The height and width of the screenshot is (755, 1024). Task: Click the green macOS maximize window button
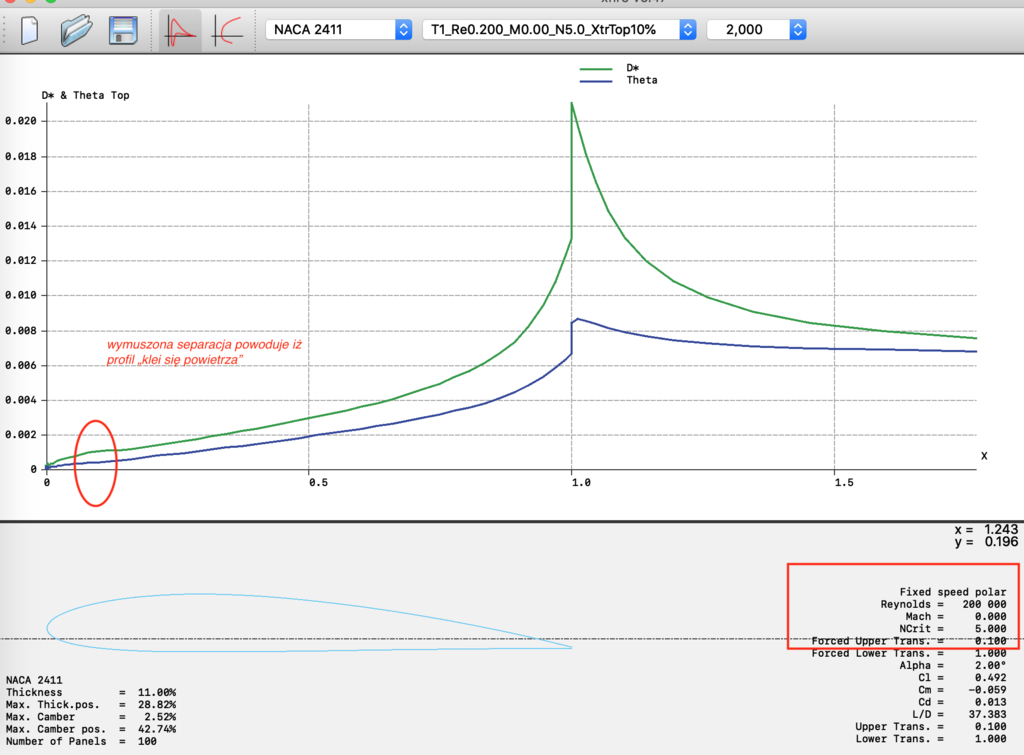[x=51, y=2]
